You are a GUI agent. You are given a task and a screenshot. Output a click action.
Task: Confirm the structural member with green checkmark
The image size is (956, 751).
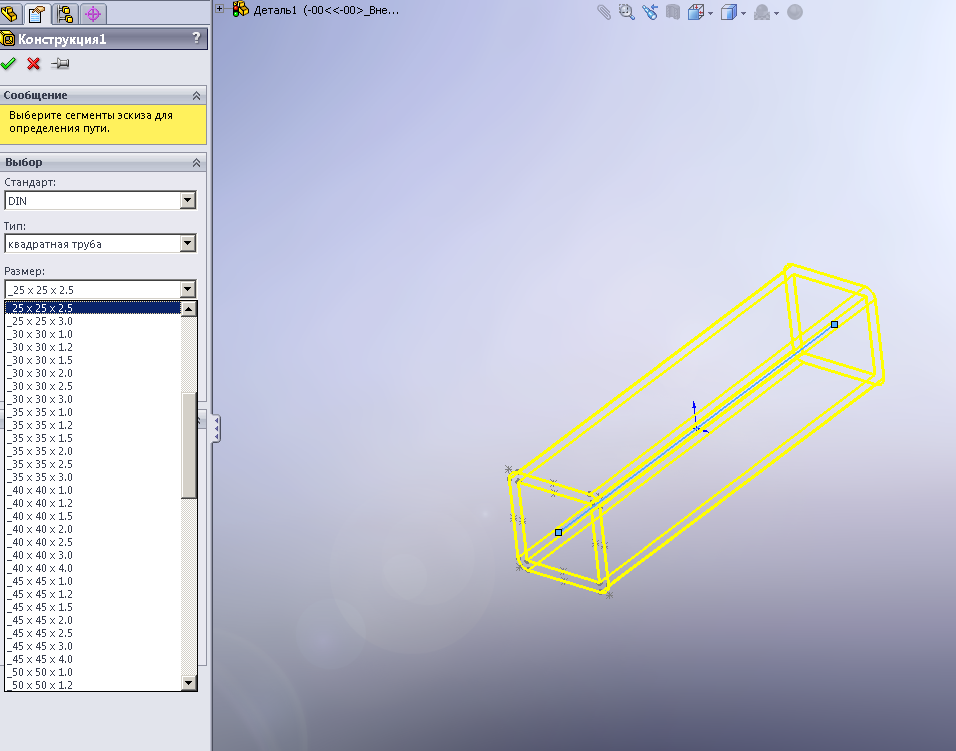pyautogui.click(x=9, y=63)
